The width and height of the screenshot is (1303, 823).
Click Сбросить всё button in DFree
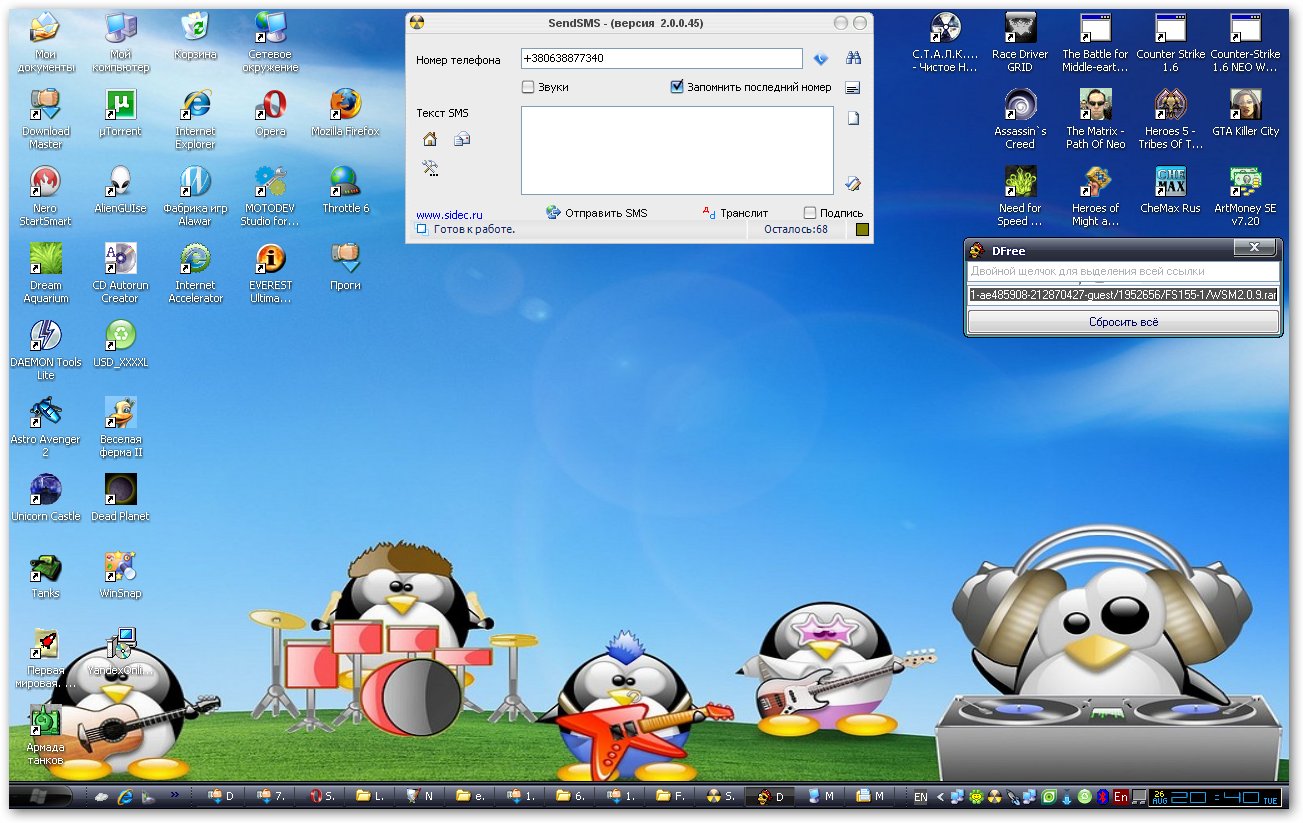point(1123,322)
